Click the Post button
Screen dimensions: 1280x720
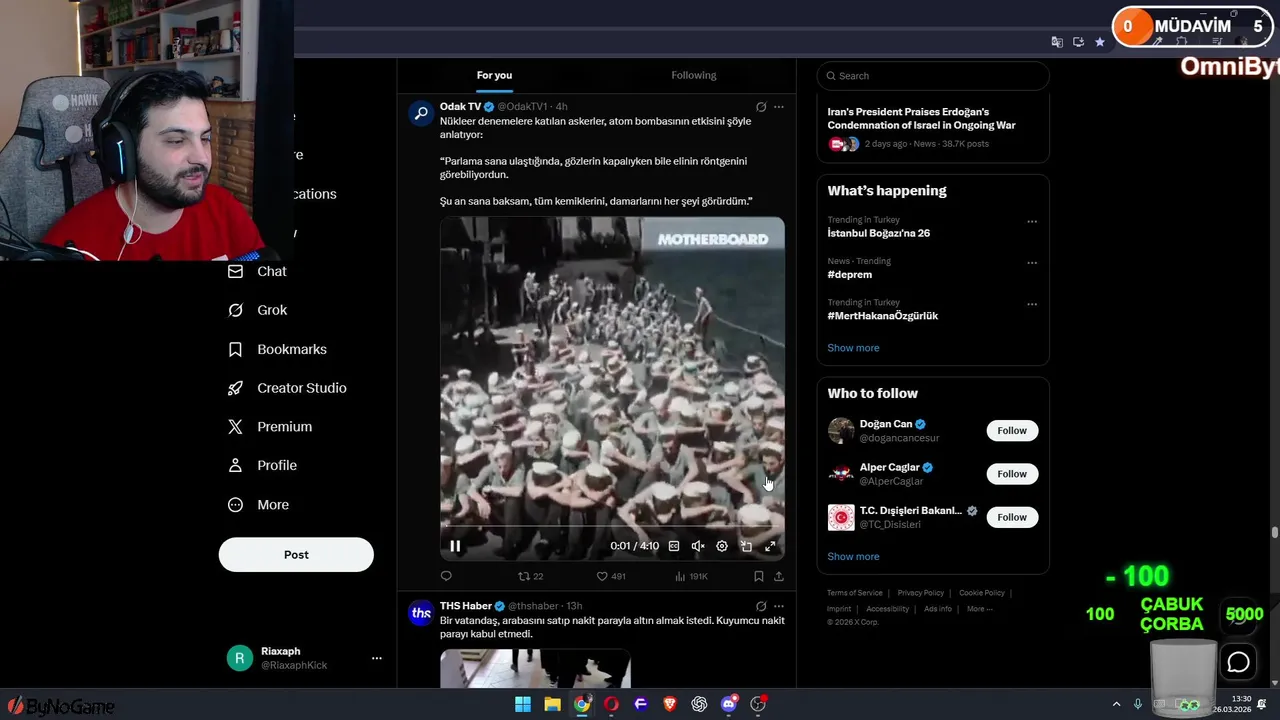coord(296,554)
